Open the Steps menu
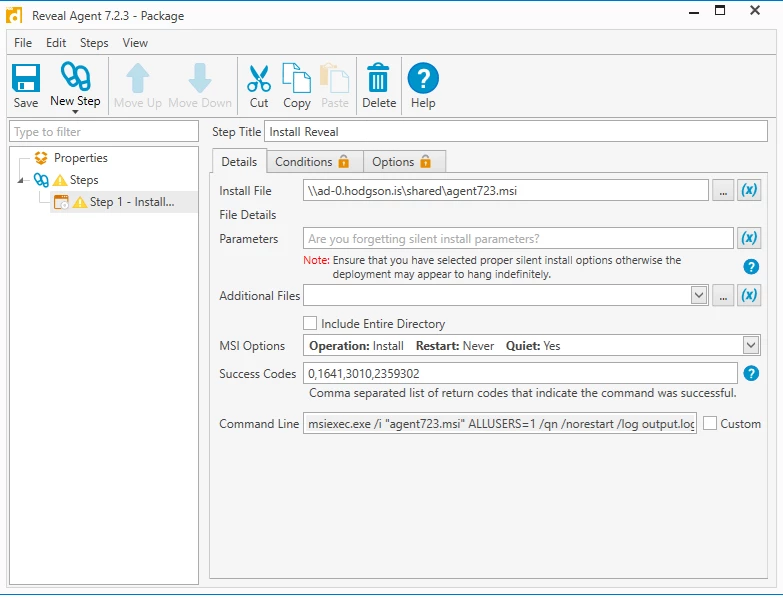This screenshot has width=783, height=598. click(94, 43)
